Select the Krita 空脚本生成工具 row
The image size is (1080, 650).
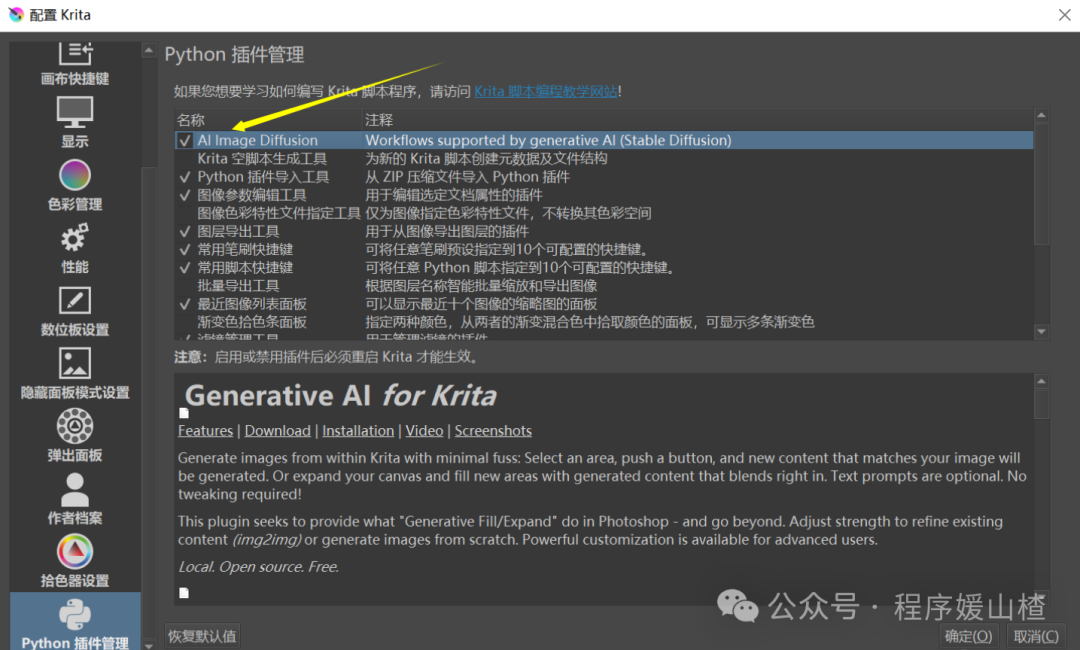pos(604,159)
